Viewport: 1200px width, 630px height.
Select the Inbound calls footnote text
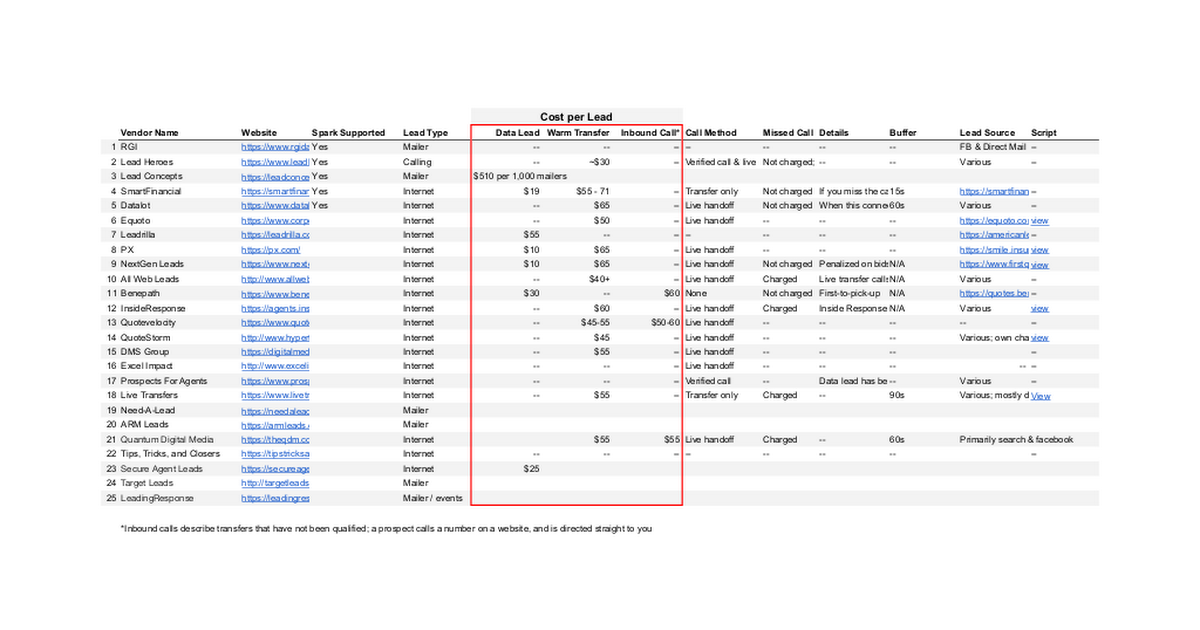[386, 528]
